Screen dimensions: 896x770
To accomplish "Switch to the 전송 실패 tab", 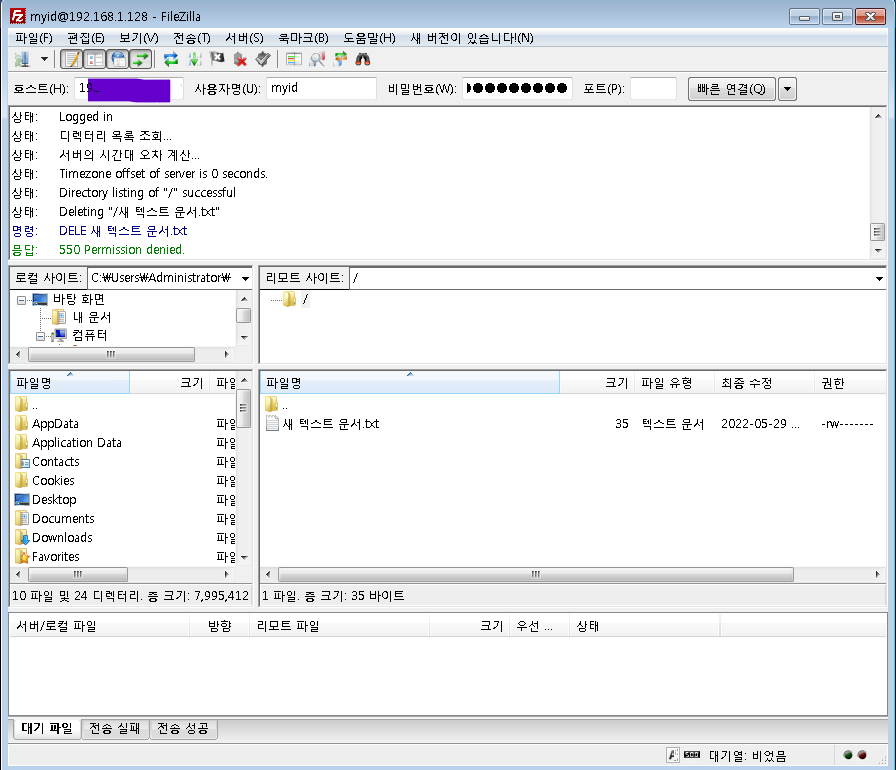I will pyautogui.click(x=115, y=729).
